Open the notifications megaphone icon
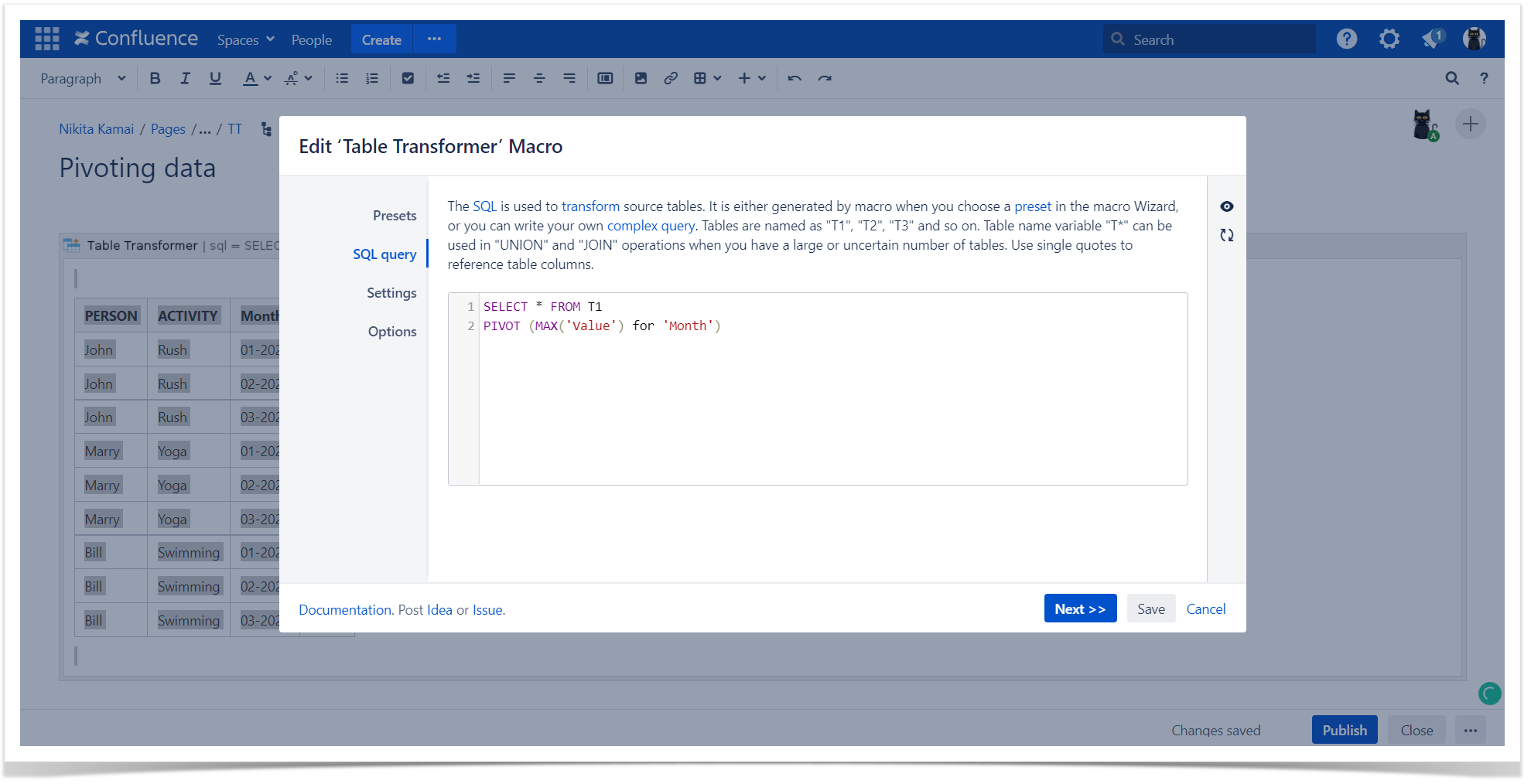Viewport: 1531px width, 784px height. pos(1431,39)
